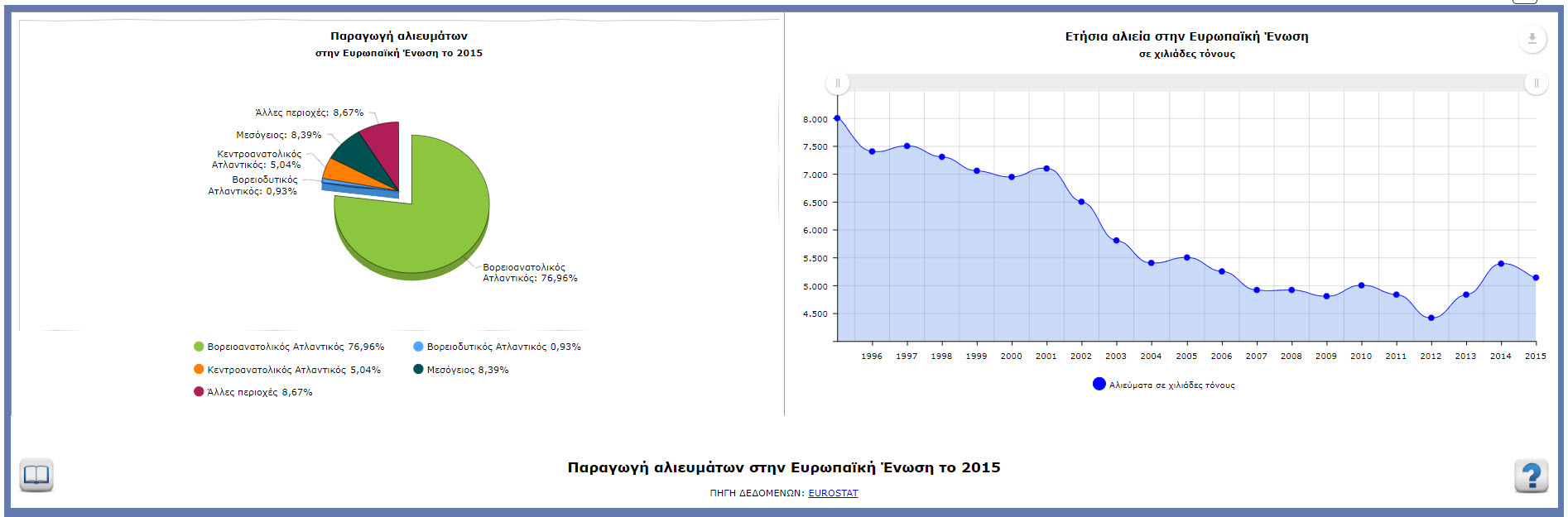Click the 2015 data point on line chart
Viewport: 1568px width, 517px height.
tap(1536, 278)
